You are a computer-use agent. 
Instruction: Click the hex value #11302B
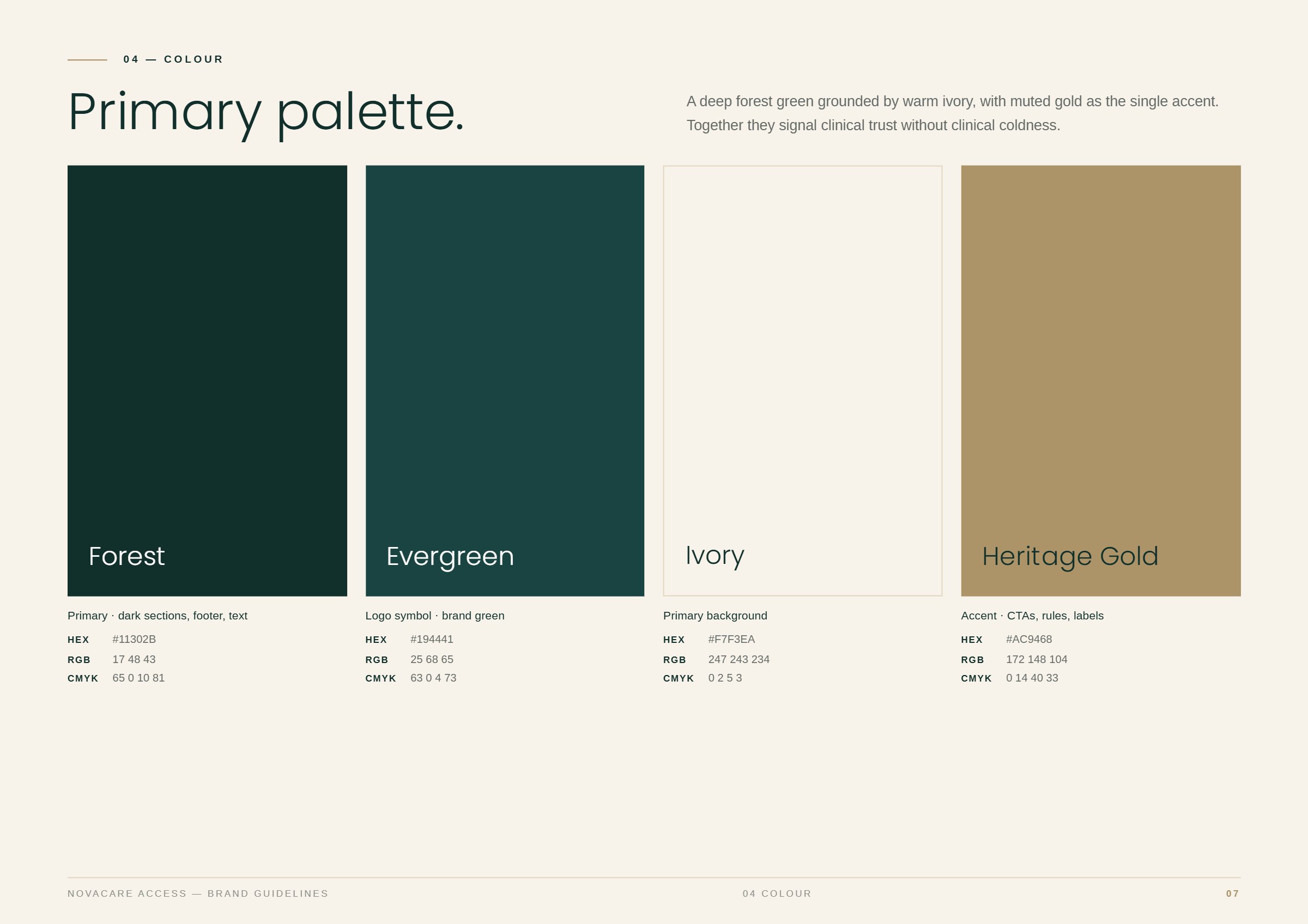tap(134, 640)
